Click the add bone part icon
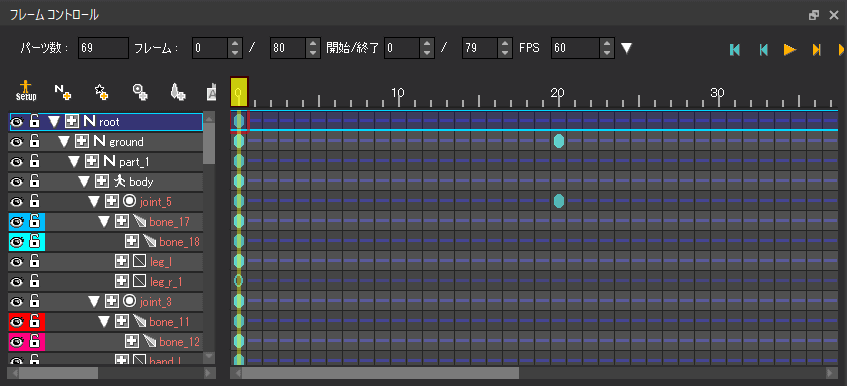Screen dimensions: 847x386 [178, 92]
